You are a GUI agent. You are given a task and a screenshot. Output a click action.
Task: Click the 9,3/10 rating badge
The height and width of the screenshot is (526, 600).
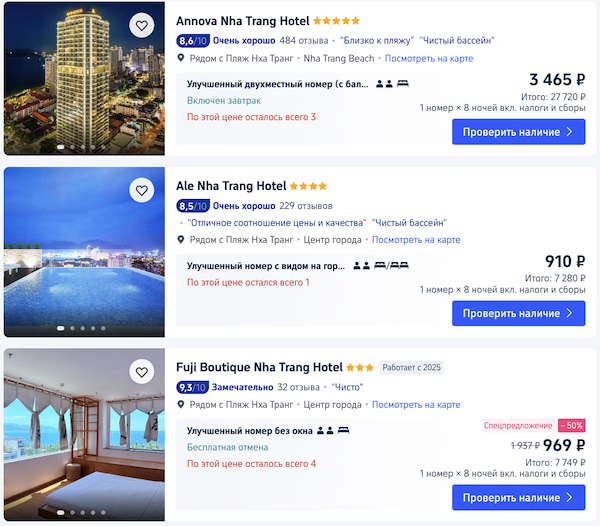click(192, 388)
